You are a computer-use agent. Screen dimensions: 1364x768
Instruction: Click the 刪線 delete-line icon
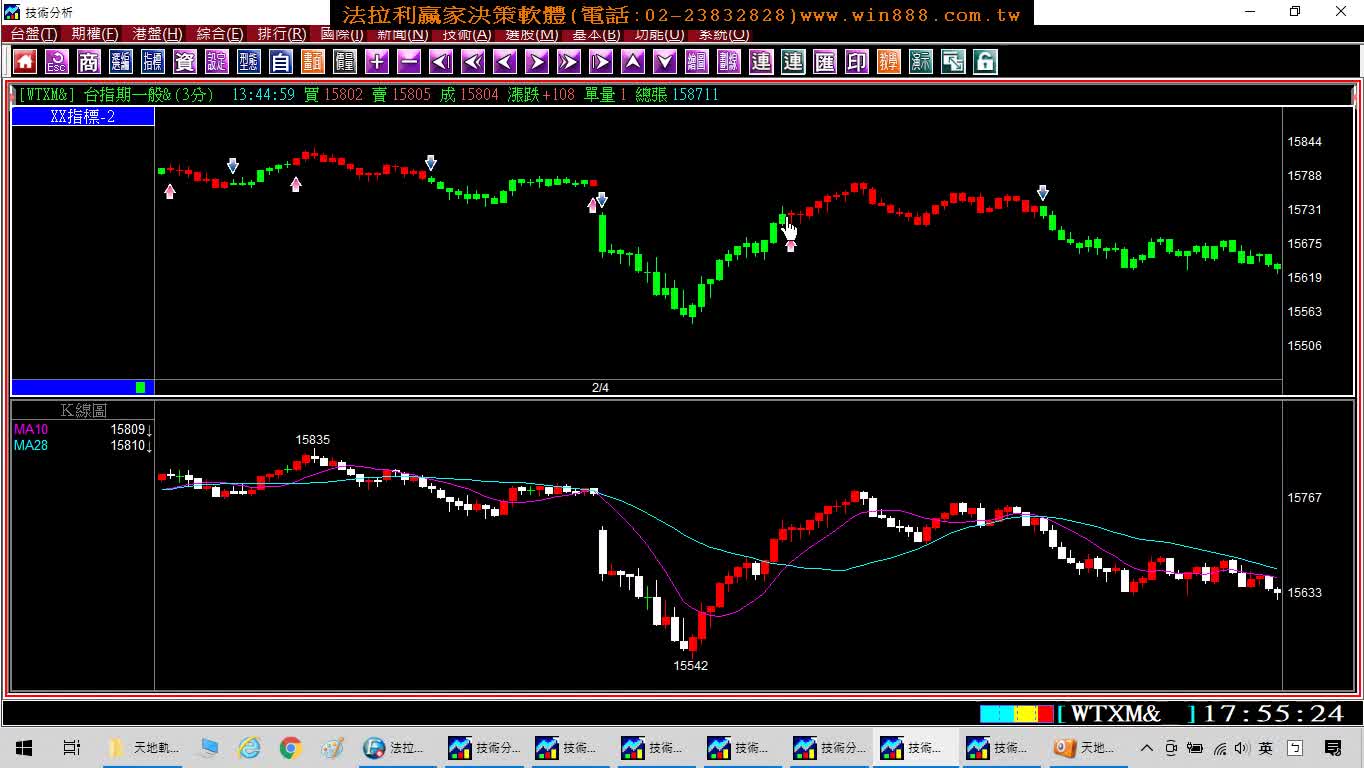point(729,62)
